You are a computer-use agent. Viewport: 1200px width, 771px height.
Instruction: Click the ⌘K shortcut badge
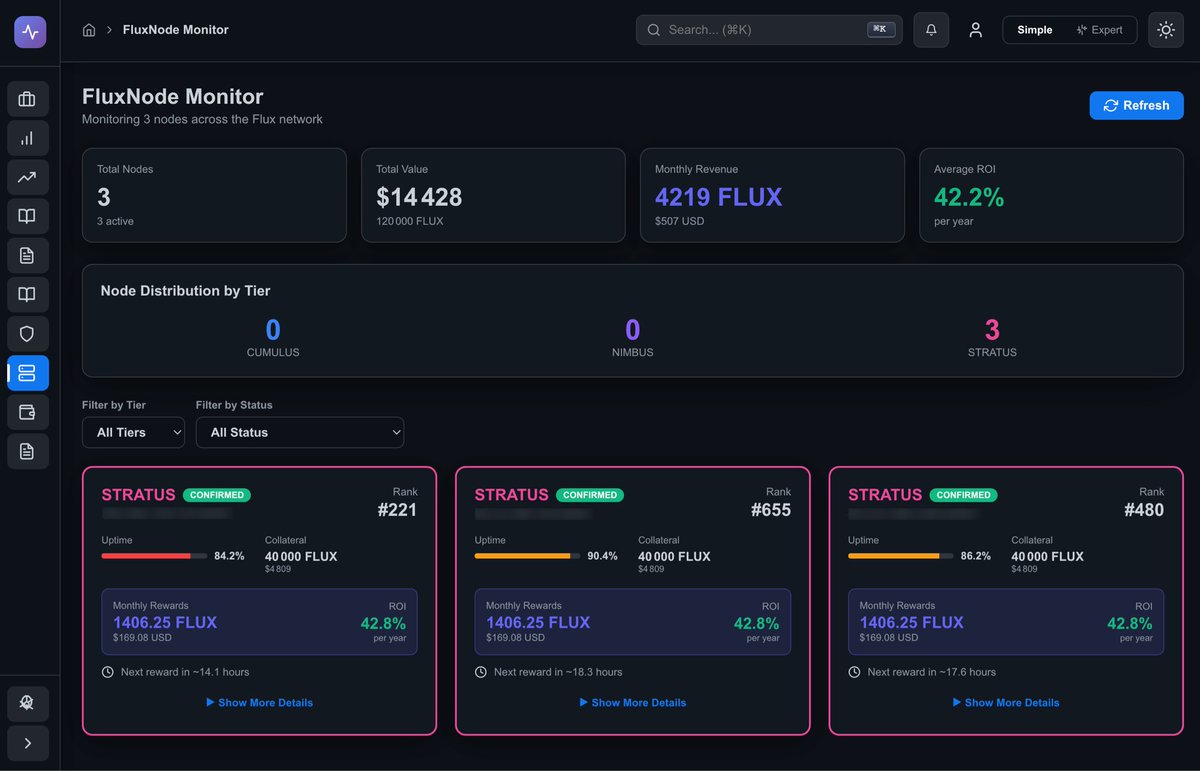pyautogui.click(x=880, y=30)
